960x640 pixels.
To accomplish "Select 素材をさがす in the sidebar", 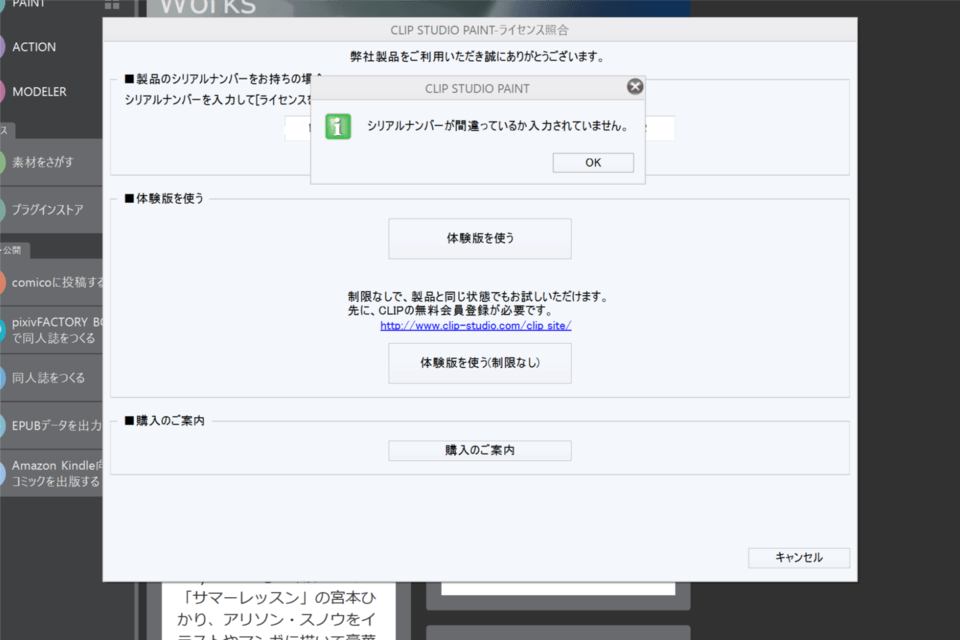I will (x=51, y=162).
